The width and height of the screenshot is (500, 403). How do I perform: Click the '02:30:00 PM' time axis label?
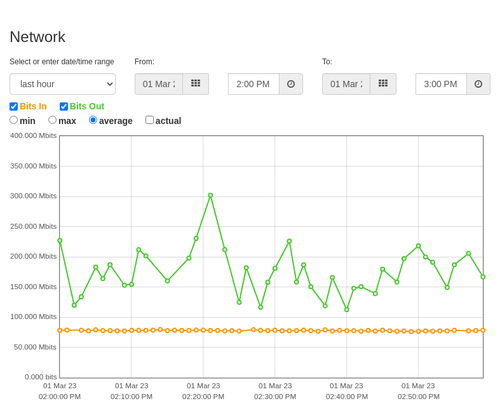[275, 397]
